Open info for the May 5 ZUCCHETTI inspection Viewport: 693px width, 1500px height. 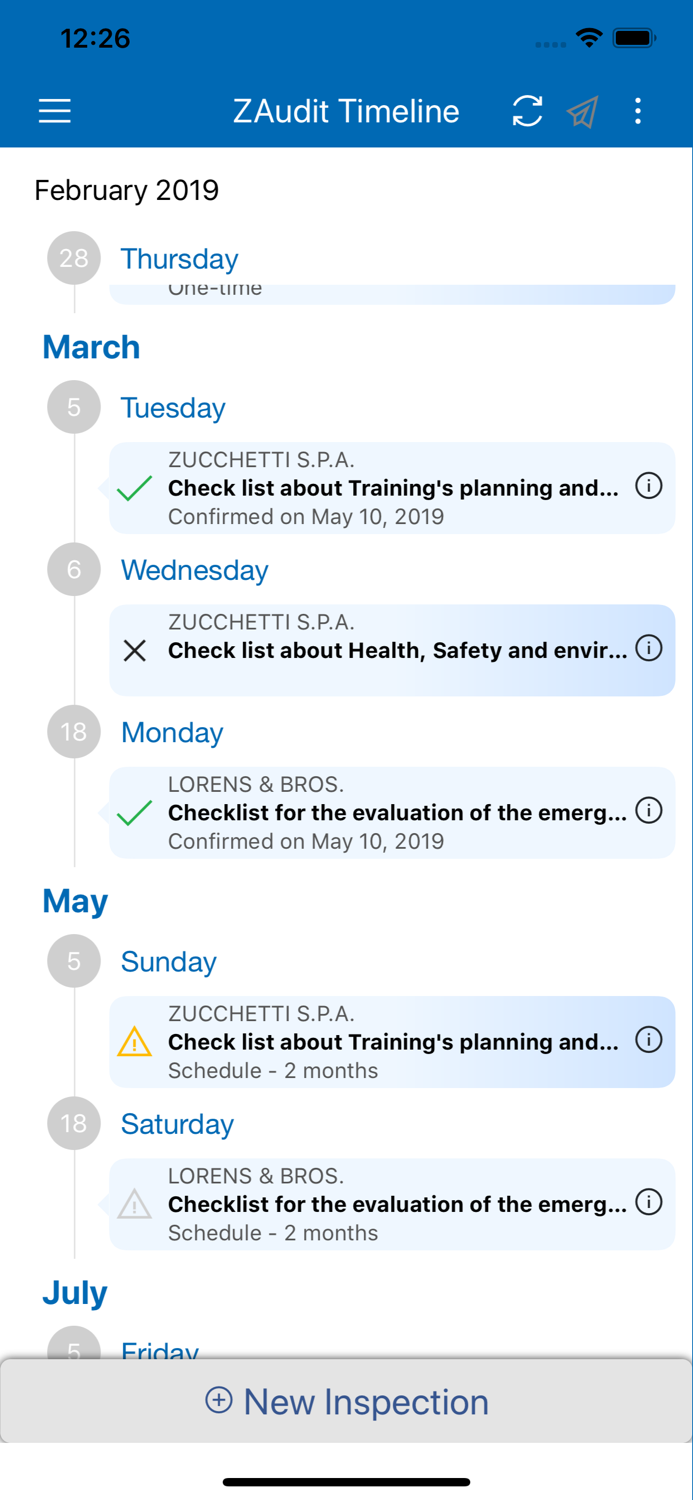tap(649, 1041)
